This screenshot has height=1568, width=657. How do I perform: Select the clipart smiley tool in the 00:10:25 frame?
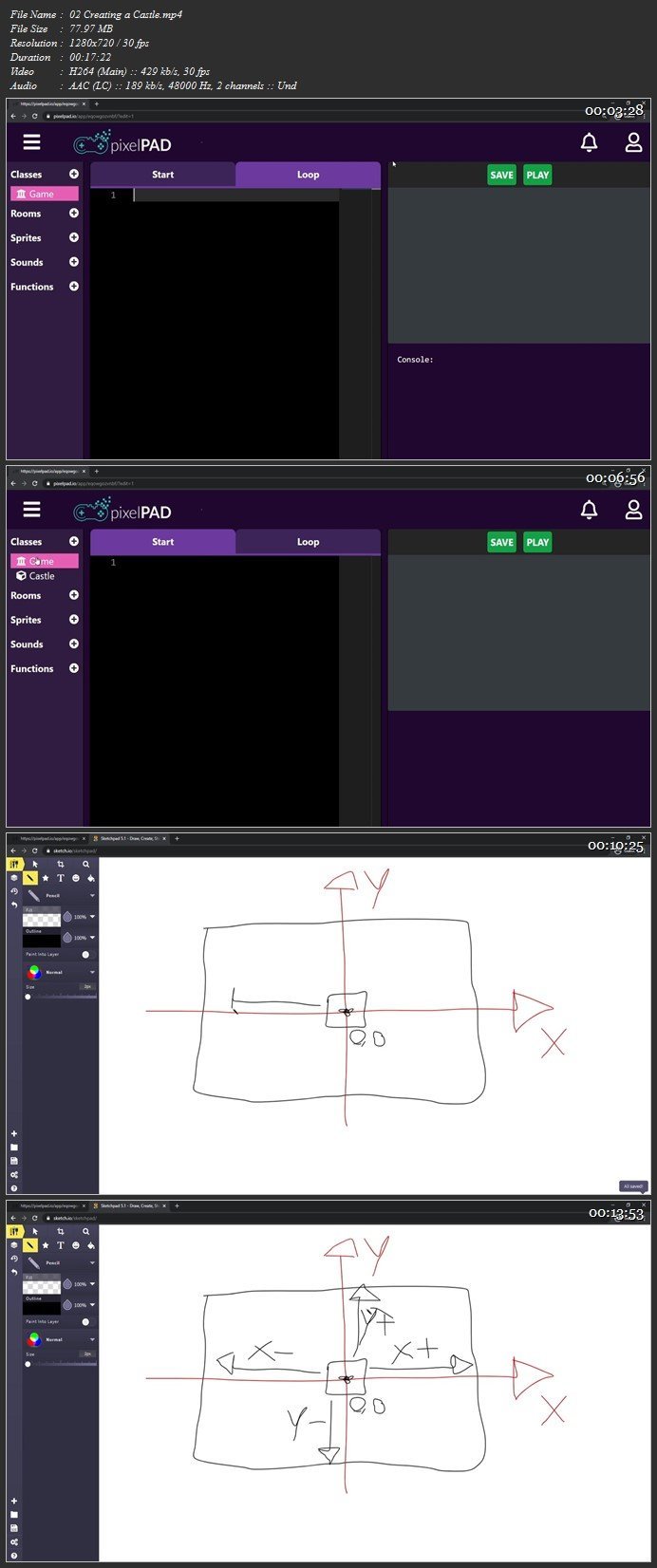[76, 878]
